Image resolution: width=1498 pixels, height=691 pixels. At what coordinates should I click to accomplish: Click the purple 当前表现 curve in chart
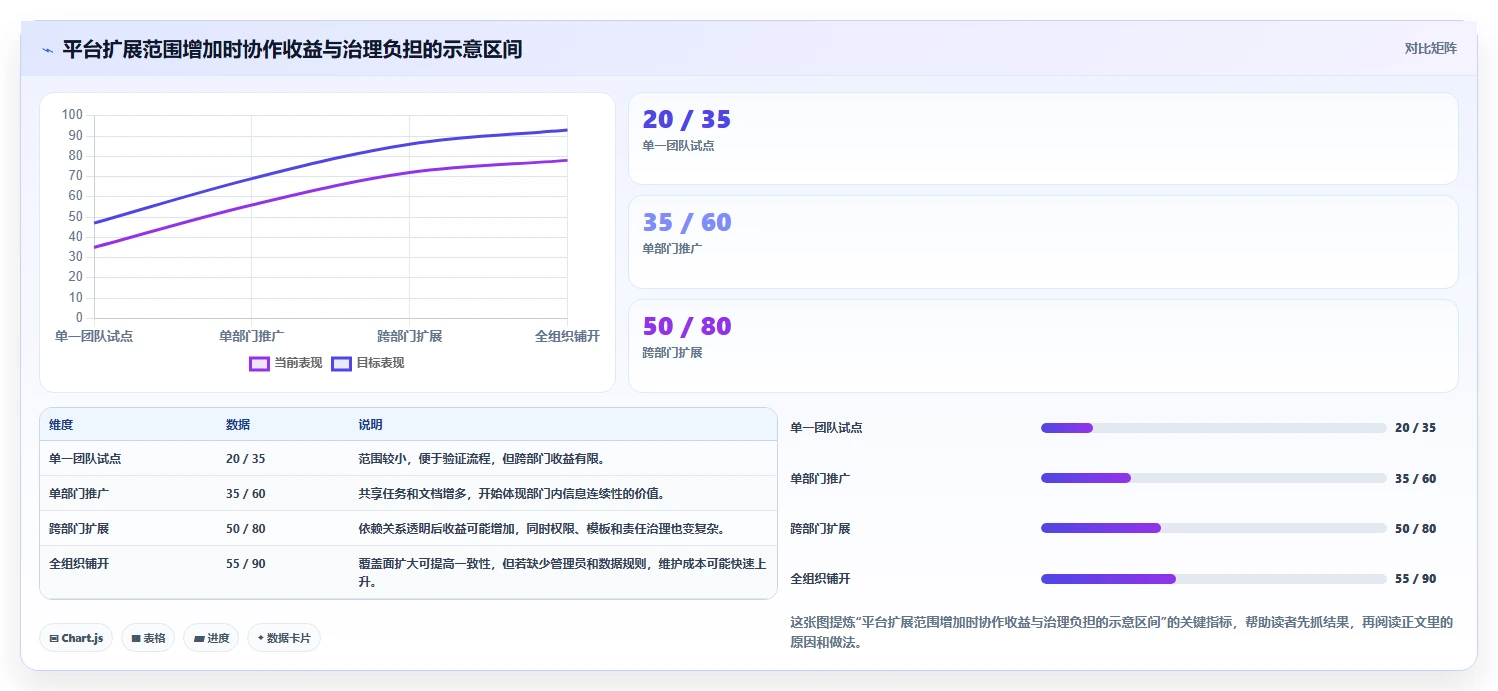coord(330,185)
